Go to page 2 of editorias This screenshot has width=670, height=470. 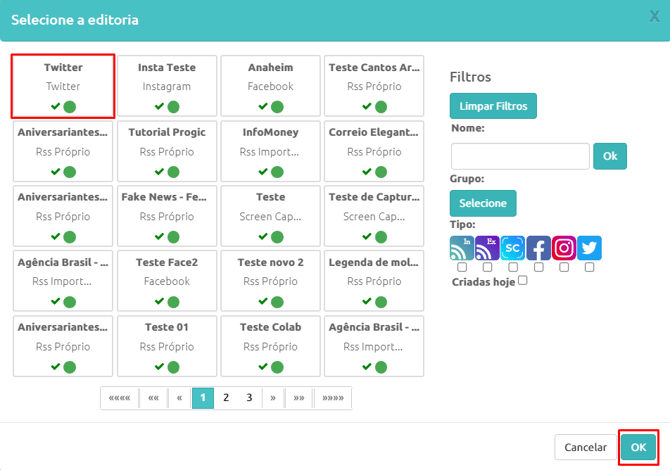point(226,398)
